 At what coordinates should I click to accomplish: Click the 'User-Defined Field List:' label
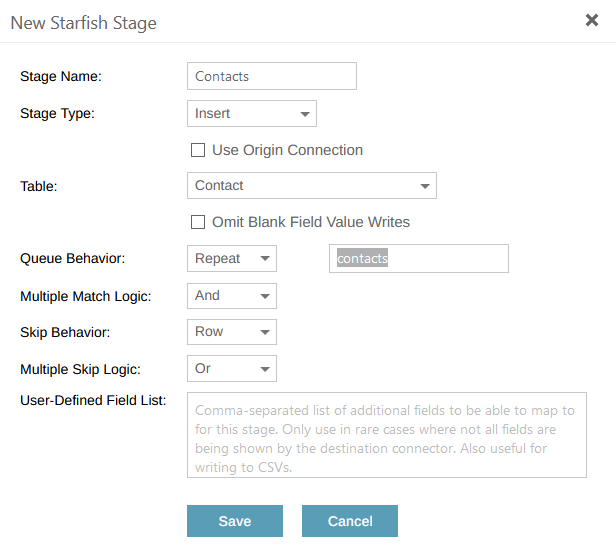coord(93,400)
